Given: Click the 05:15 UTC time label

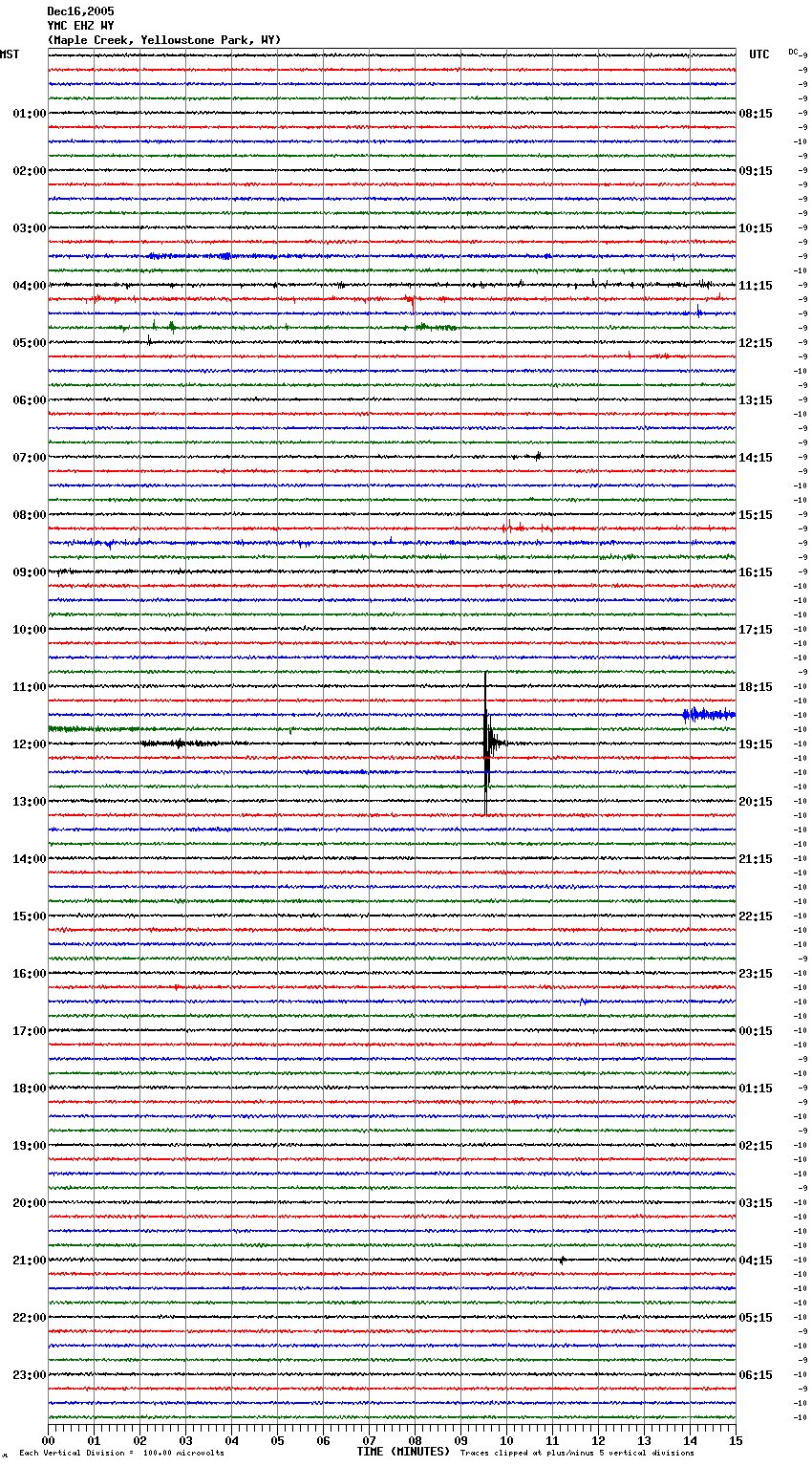Looking at the screenshot, I should 756,1318.
